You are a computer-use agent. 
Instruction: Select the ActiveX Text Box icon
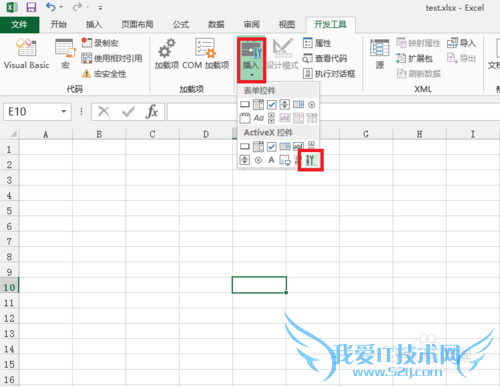pos(298,146)
